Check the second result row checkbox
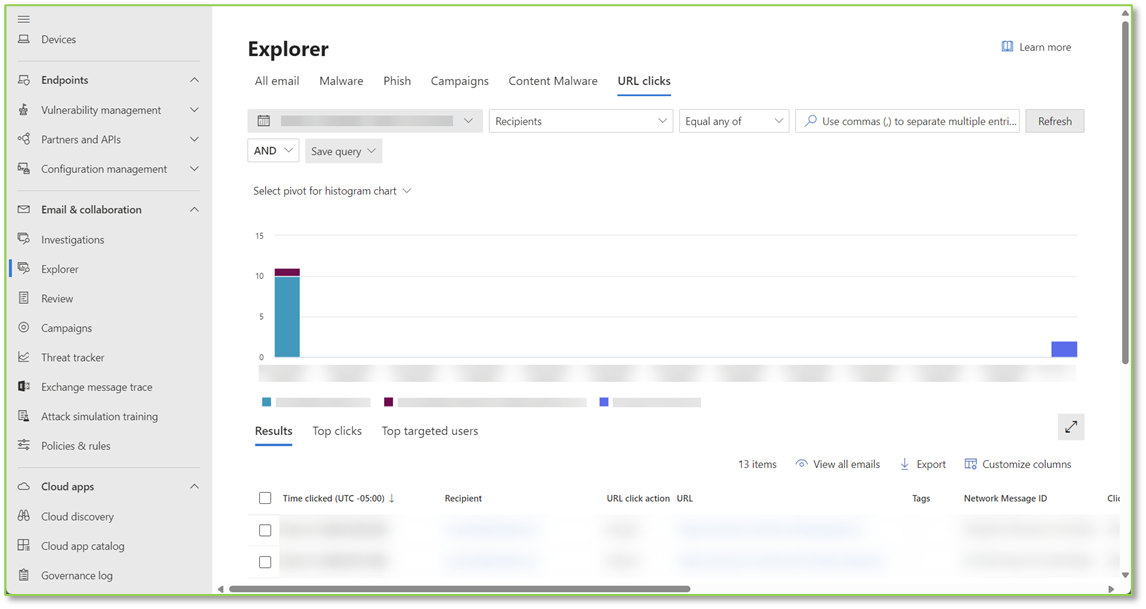 coord(265,561)
